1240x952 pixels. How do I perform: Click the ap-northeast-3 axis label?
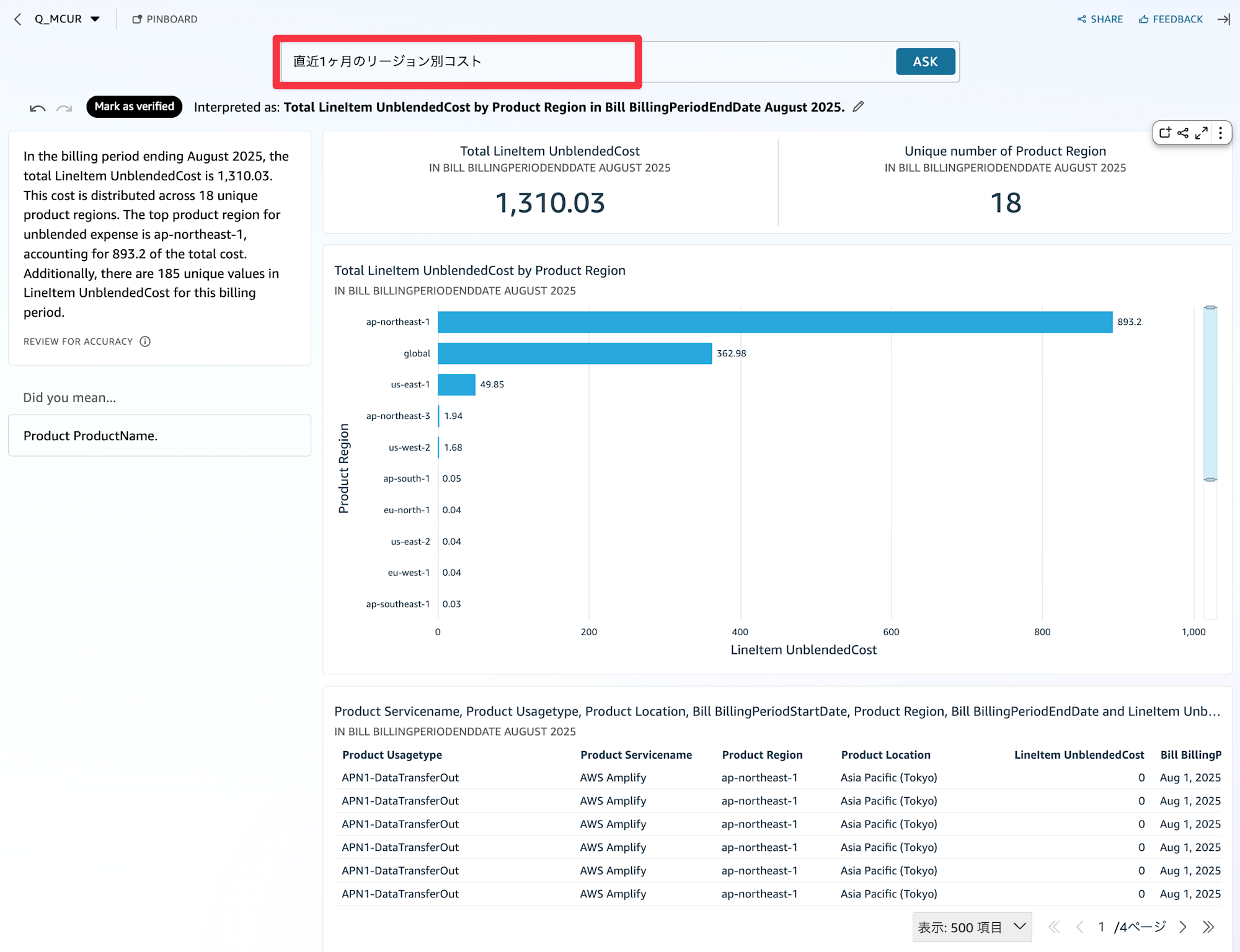coord(397,416)
